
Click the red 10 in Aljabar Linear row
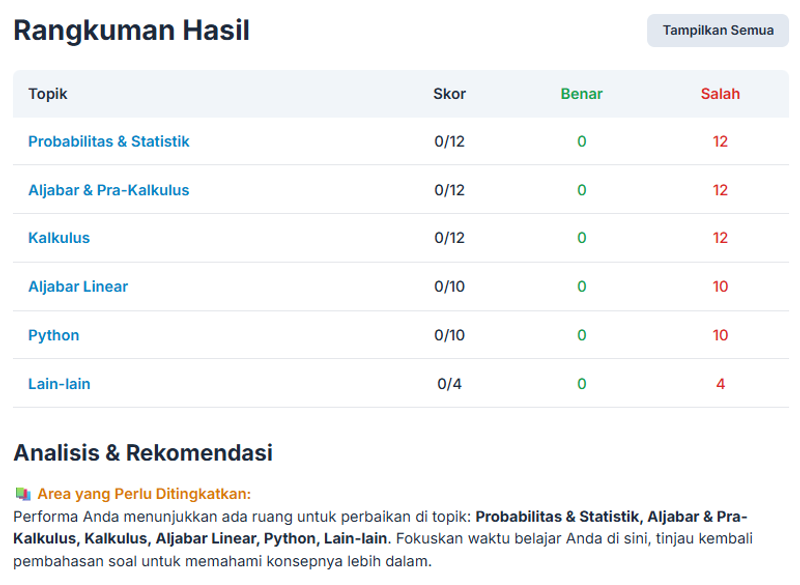tap(720, 287)
